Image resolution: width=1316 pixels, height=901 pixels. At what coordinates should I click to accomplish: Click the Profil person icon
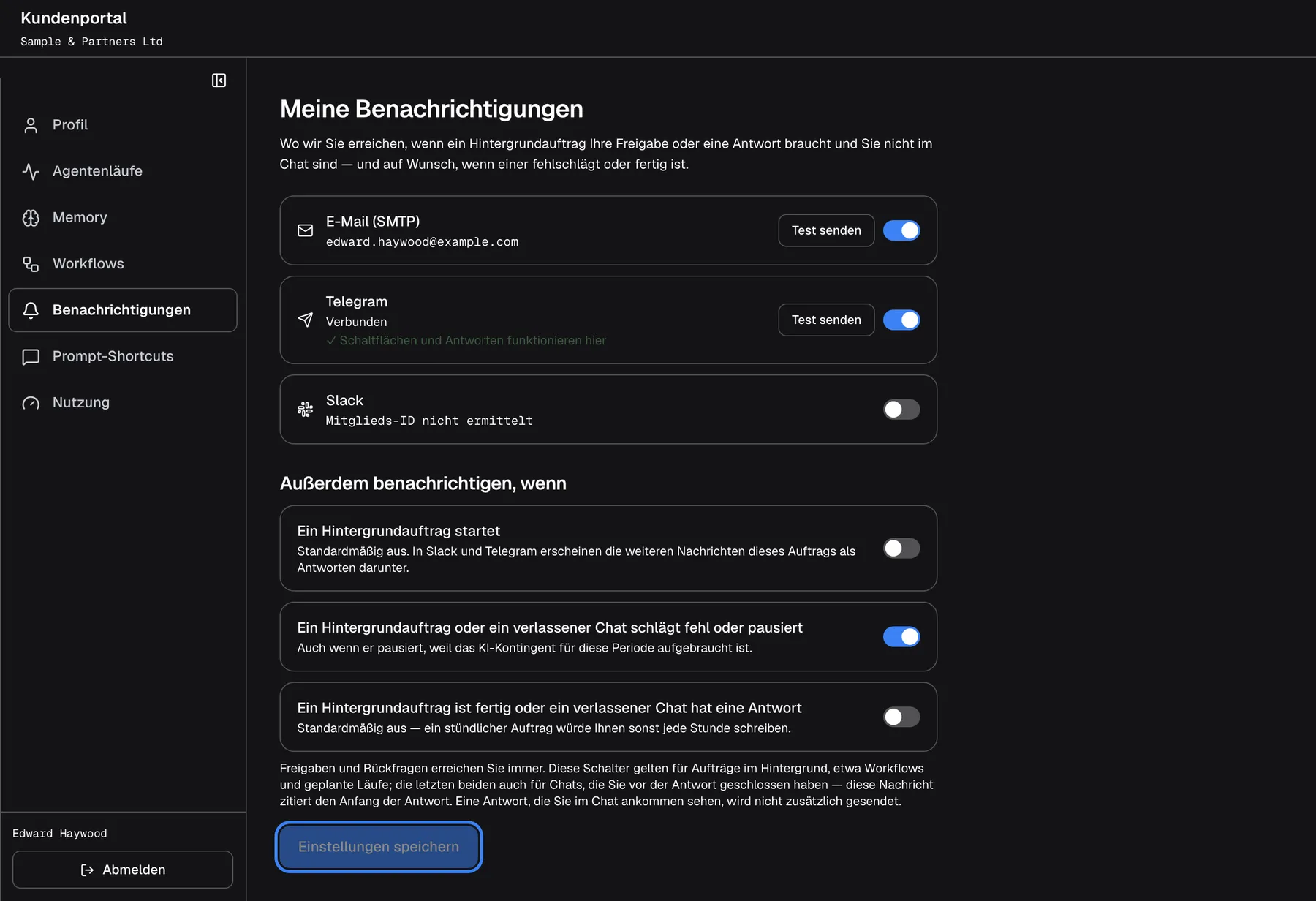(31, 125)
